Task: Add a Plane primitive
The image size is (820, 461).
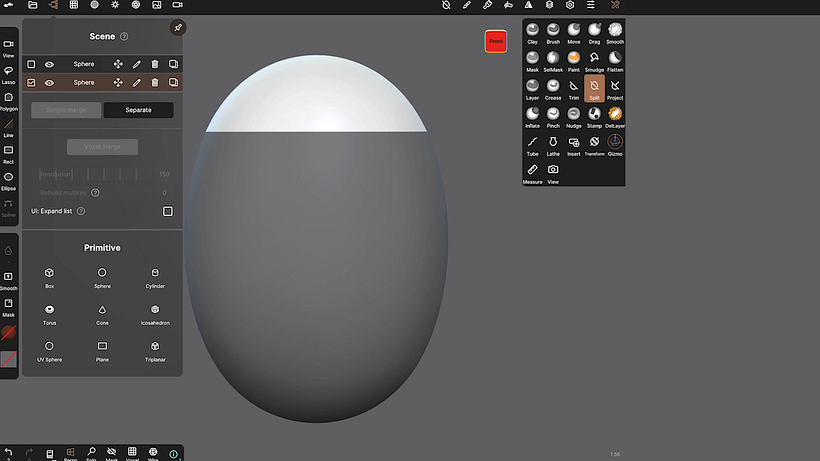Action: tap(102, 351)
